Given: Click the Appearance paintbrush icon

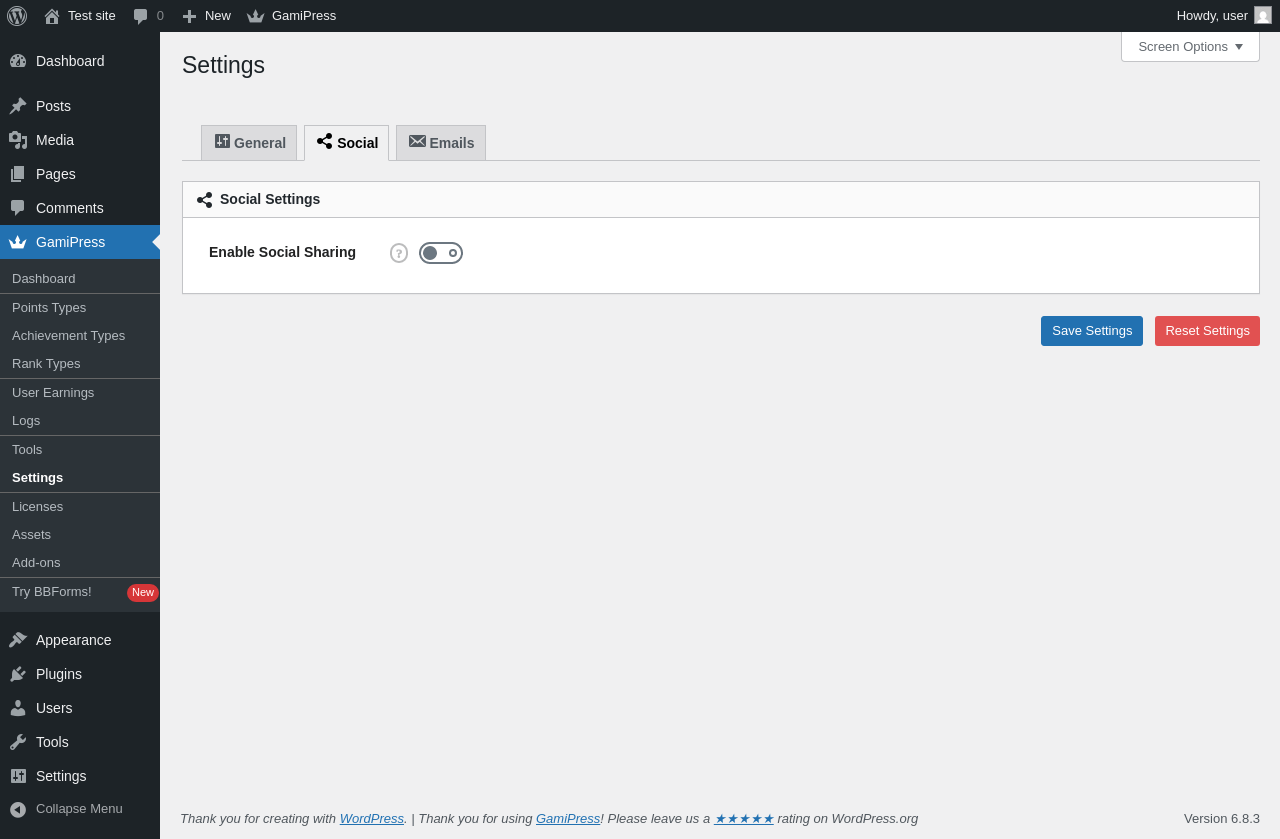Looking at the screenshot, I should (18, 640).
